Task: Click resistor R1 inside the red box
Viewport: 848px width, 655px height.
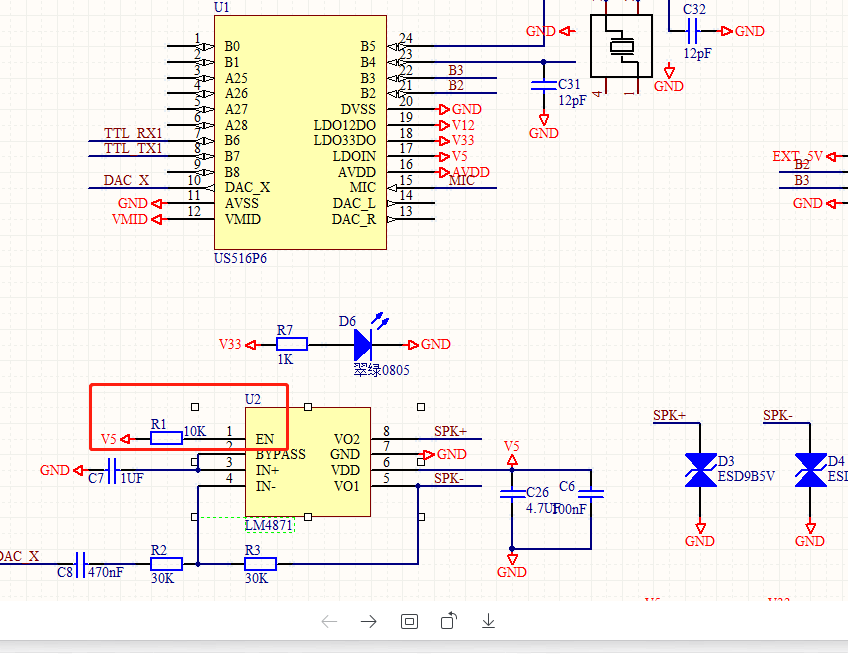Action: (x=166, y=438)
